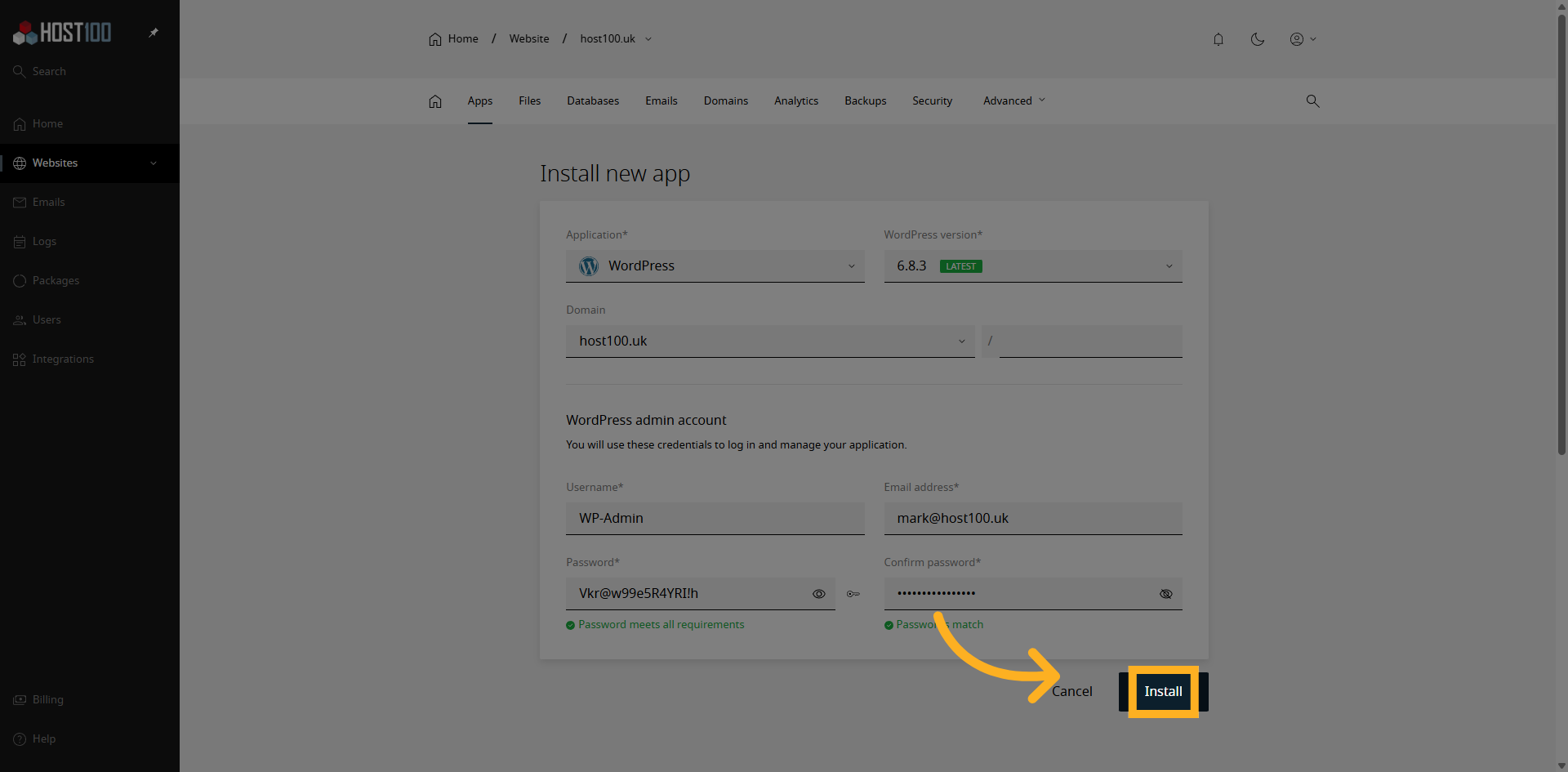Click the Install button
The height and width of the screenshot is (772, 1568).
click(x=1163, y=692)
